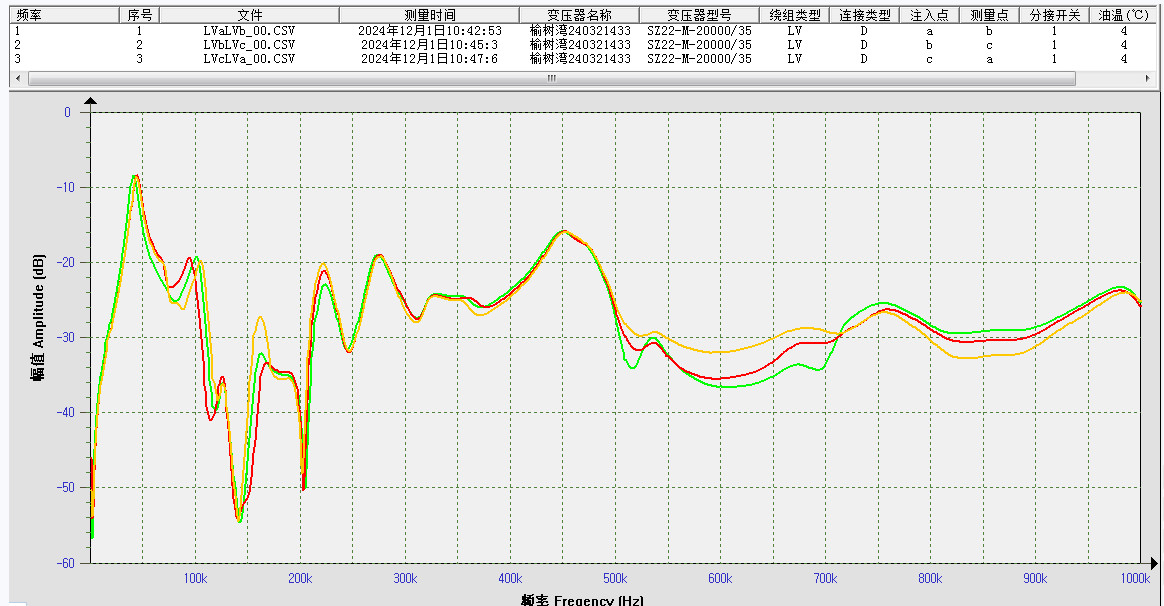
Task: Click the 测量时间 column header
Action: (429, 16)
